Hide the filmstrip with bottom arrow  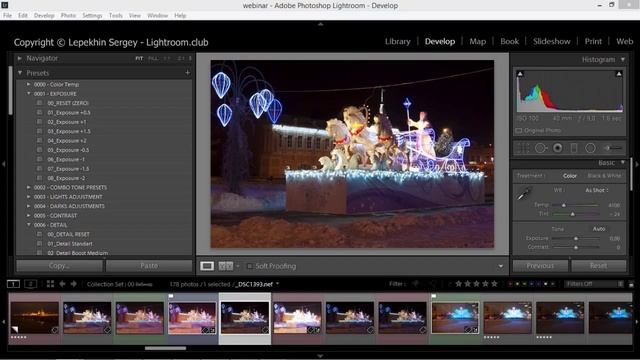(320, 356)
